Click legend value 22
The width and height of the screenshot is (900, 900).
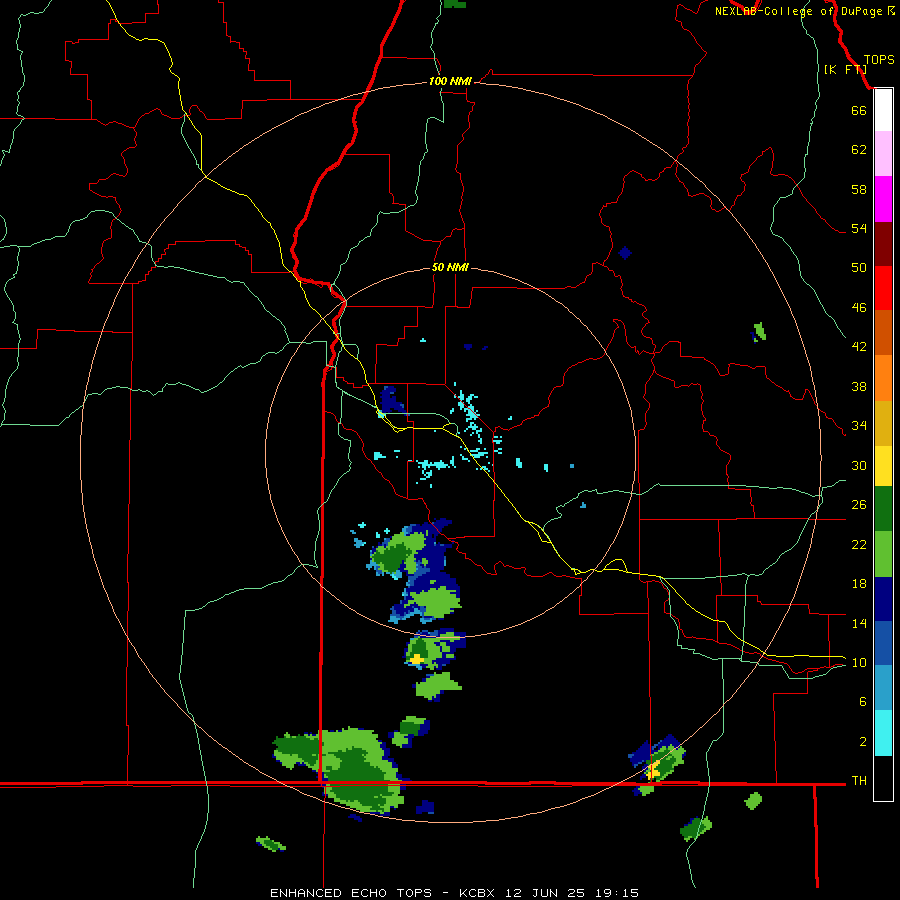pyautogui.click(x=859, y=545)
